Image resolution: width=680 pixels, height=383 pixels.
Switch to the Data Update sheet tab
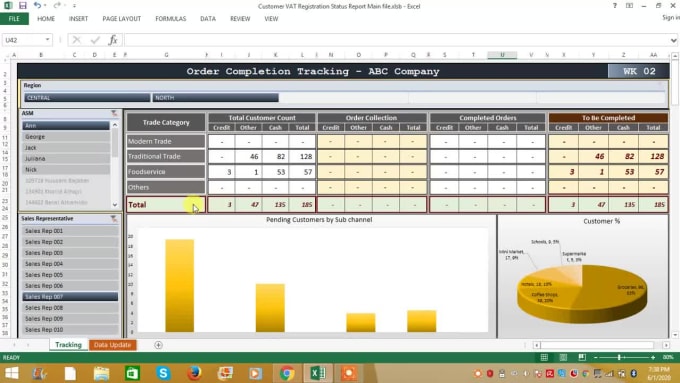coord(112,345)
